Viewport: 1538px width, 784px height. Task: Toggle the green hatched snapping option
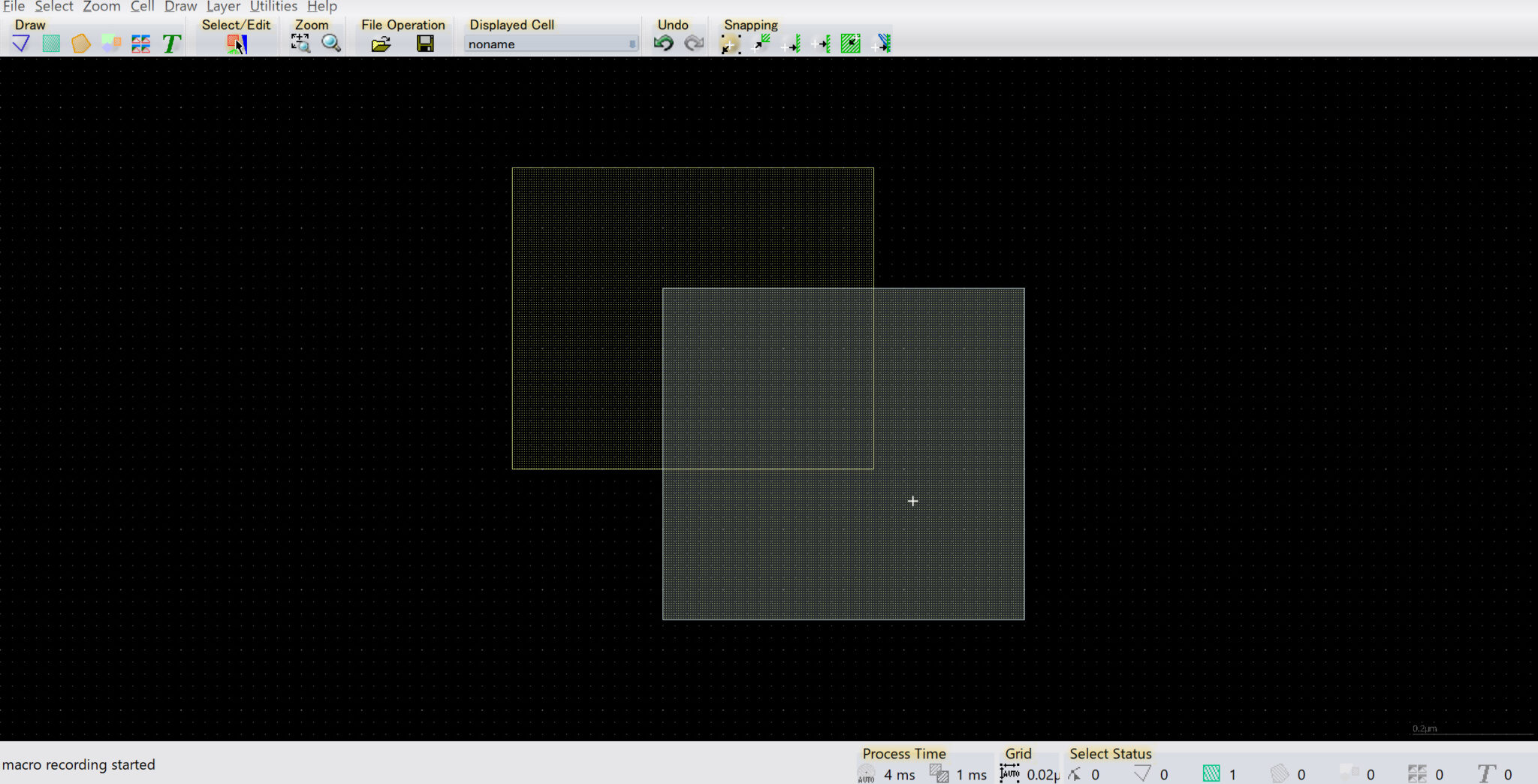(x=851, y=44)
